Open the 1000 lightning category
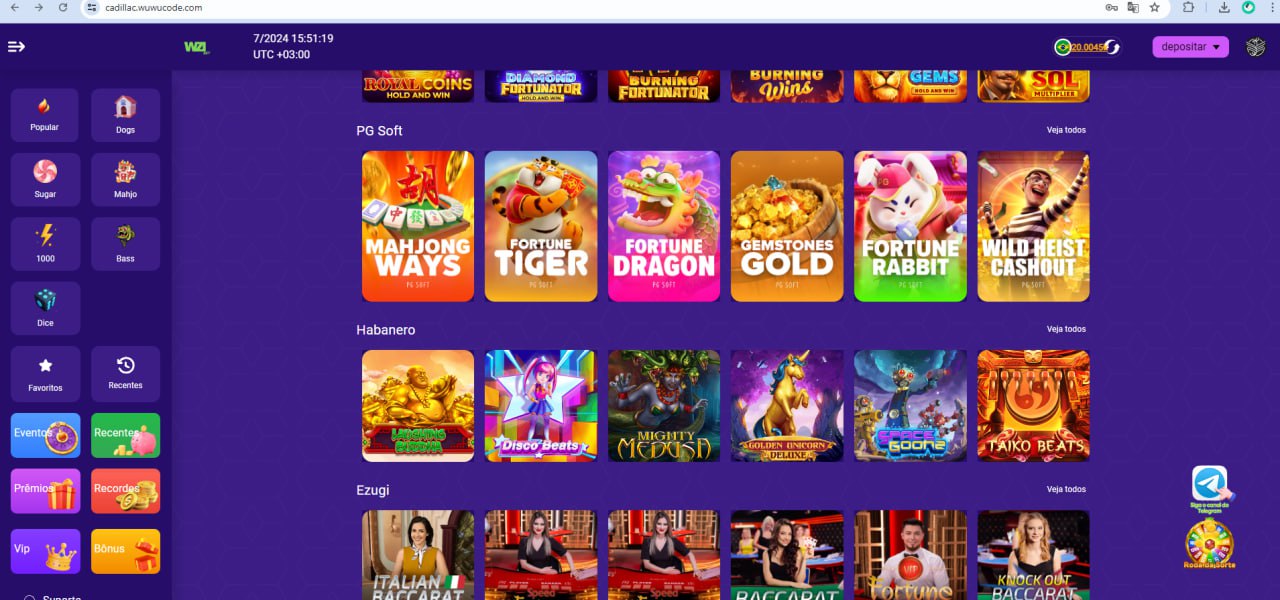This screenshot has width=1280, height=600. click(45, 244)
